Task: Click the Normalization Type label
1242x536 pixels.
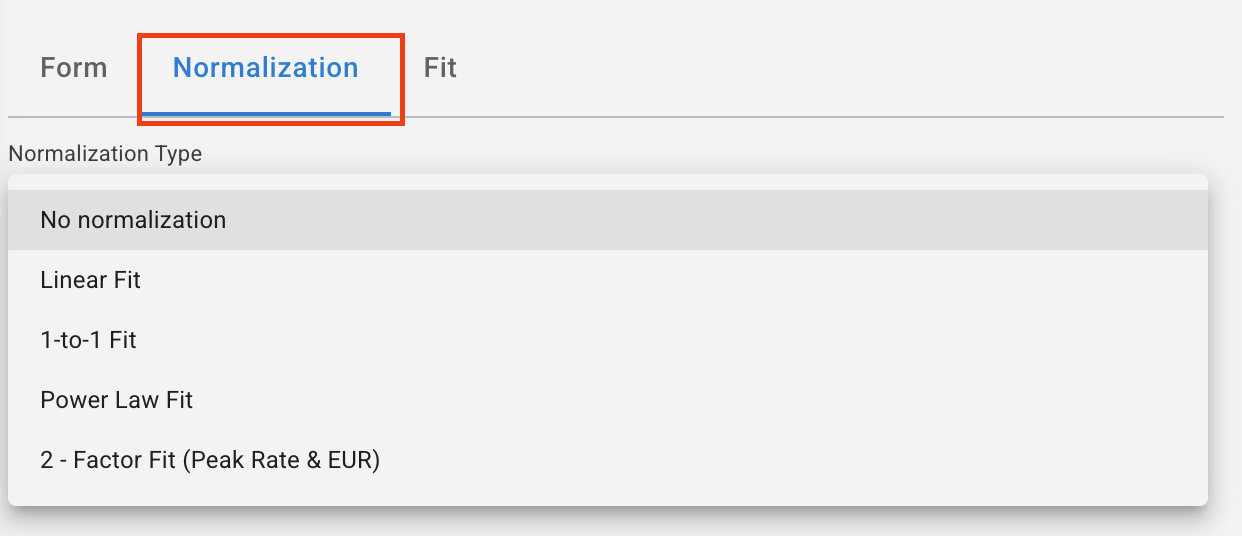Action: click(x=105, y=154)
